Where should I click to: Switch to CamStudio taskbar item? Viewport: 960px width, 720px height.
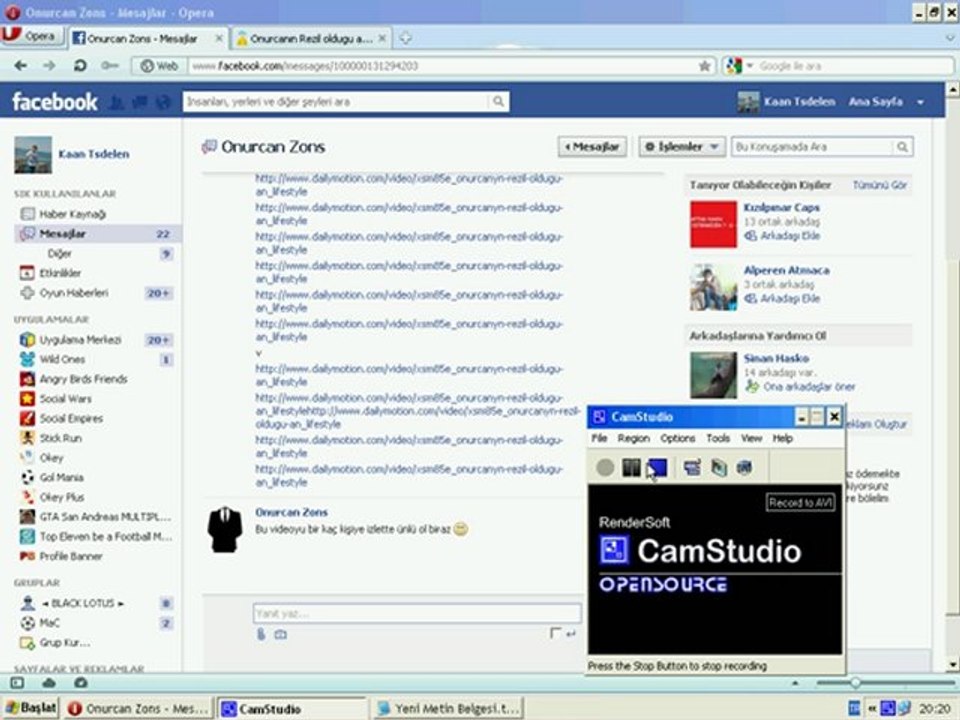[x=292, y=709]
